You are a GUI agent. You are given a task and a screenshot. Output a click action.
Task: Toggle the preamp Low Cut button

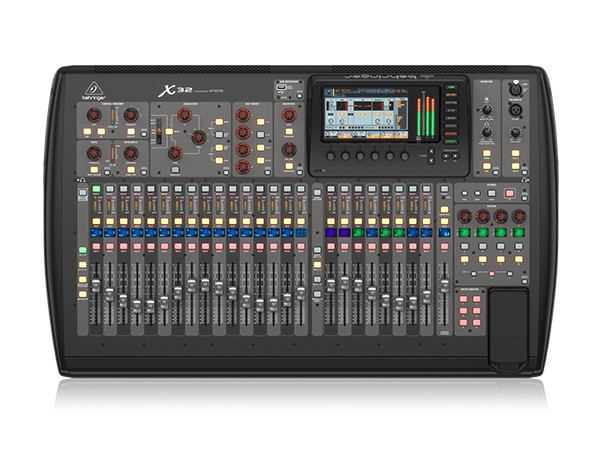click(x=130, y=131)
